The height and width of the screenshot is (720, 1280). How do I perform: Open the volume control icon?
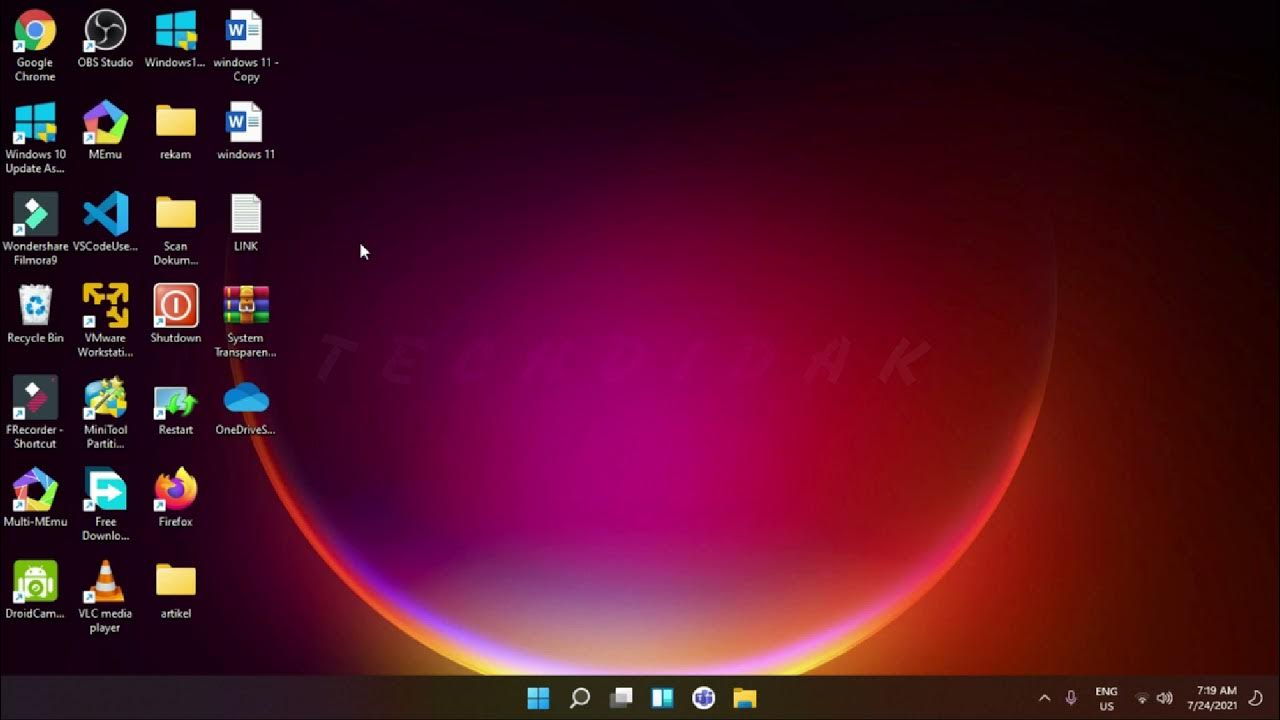point(1164,698)
